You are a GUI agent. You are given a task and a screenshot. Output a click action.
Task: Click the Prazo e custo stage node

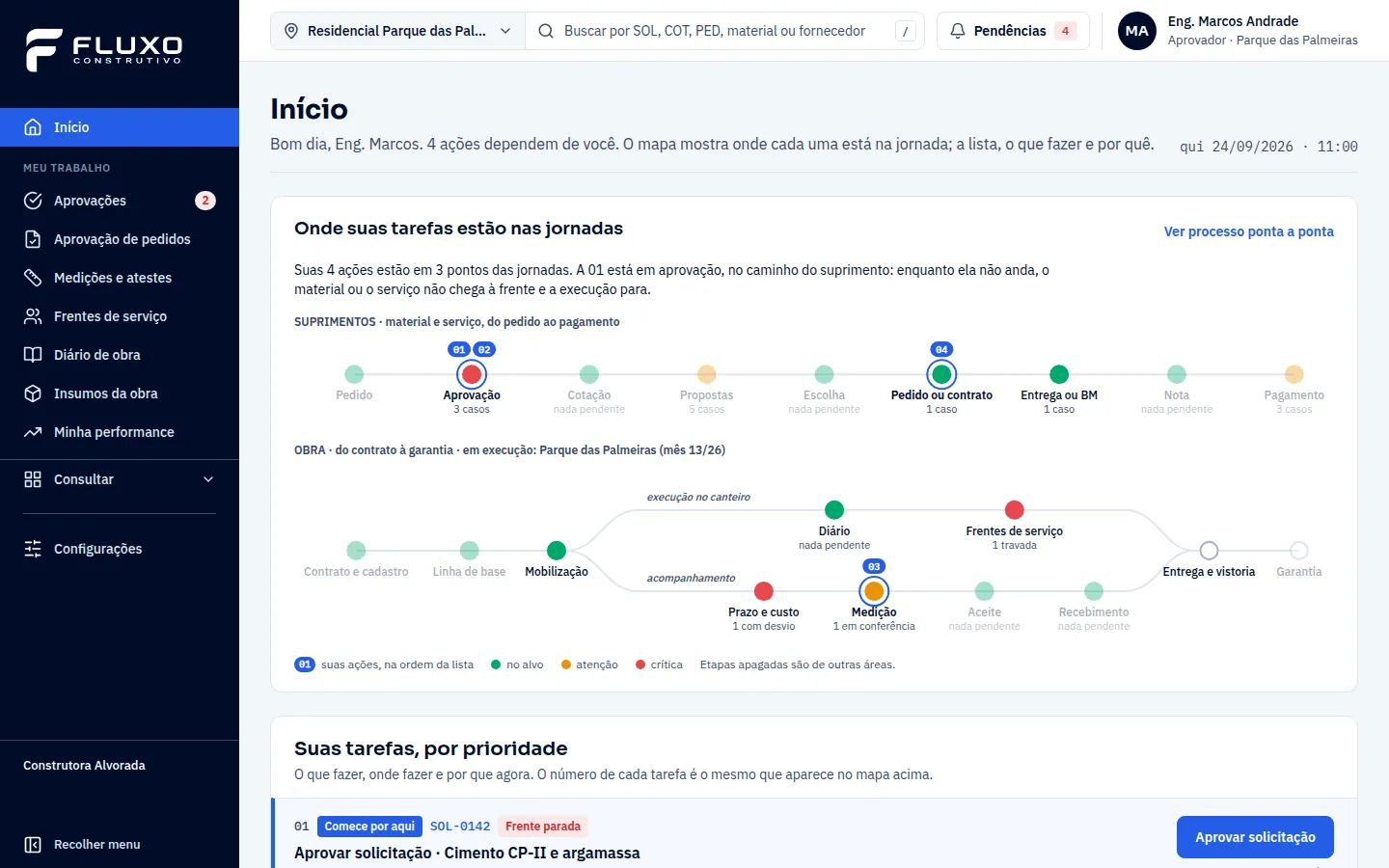pos(764,591)
